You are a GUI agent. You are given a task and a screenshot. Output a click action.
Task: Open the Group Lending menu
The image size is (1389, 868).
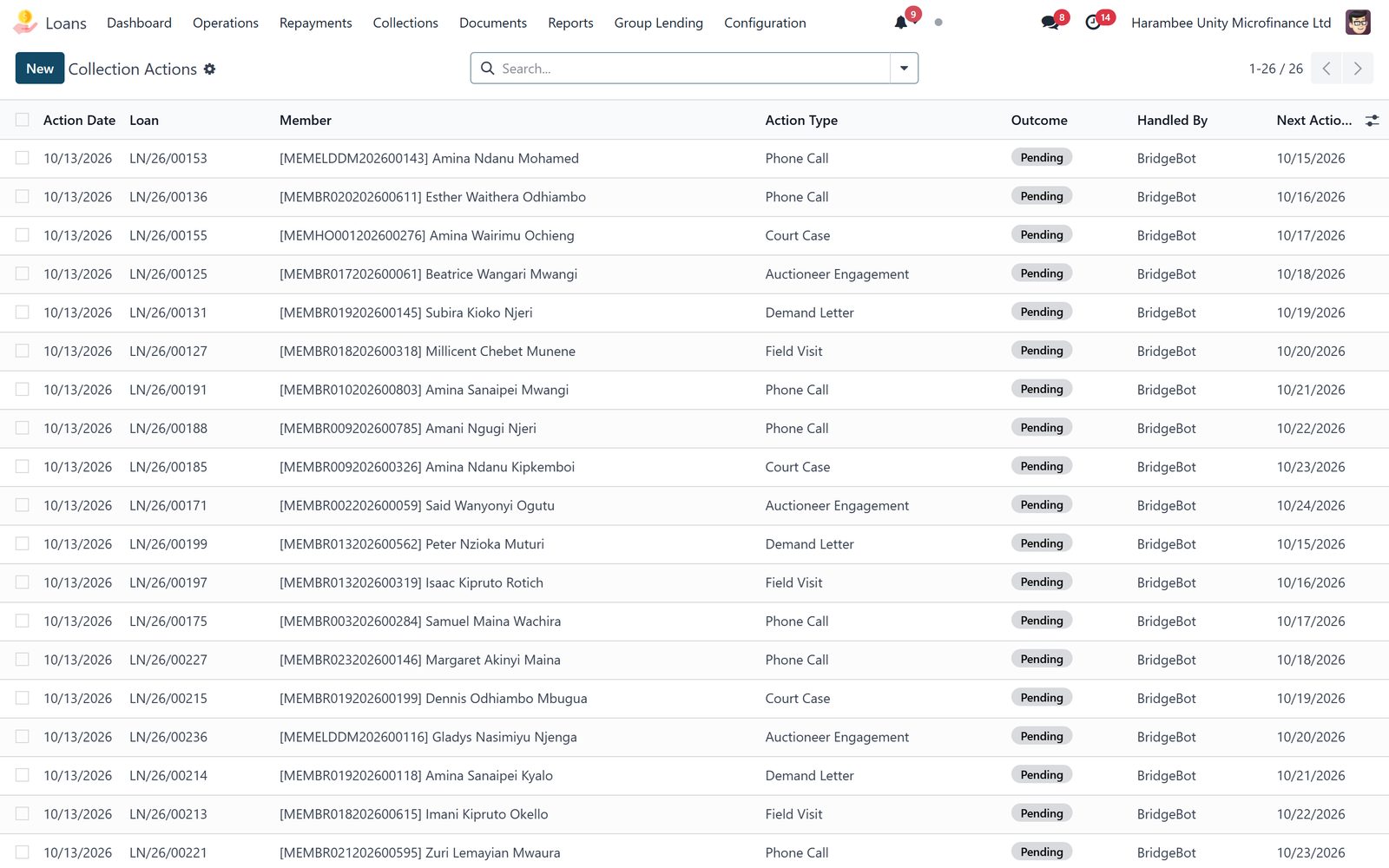point(658,23)
